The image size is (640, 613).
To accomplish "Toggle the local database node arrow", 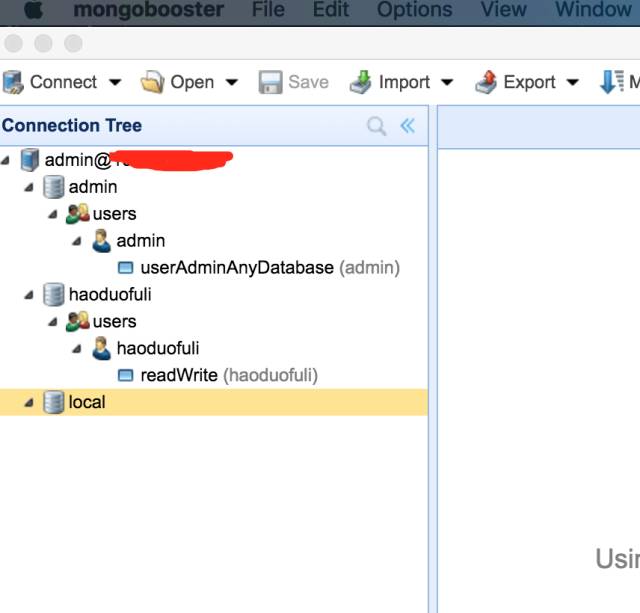I will pos(29,403).
